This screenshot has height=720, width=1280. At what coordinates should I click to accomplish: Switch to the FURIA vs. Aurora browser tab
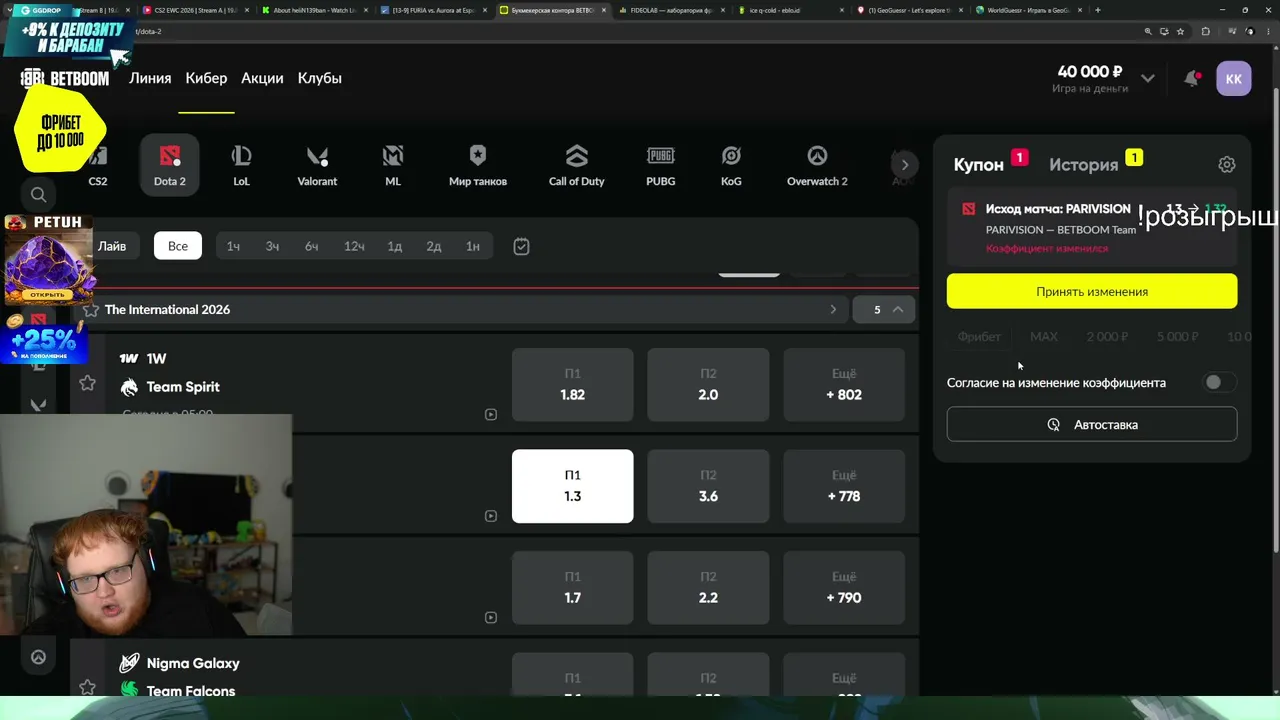(432, 10)
